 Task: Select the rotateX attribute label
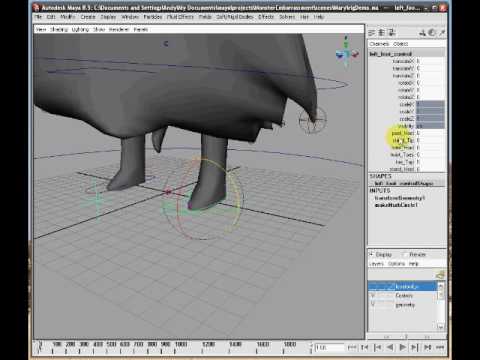(x=406, y=83)
